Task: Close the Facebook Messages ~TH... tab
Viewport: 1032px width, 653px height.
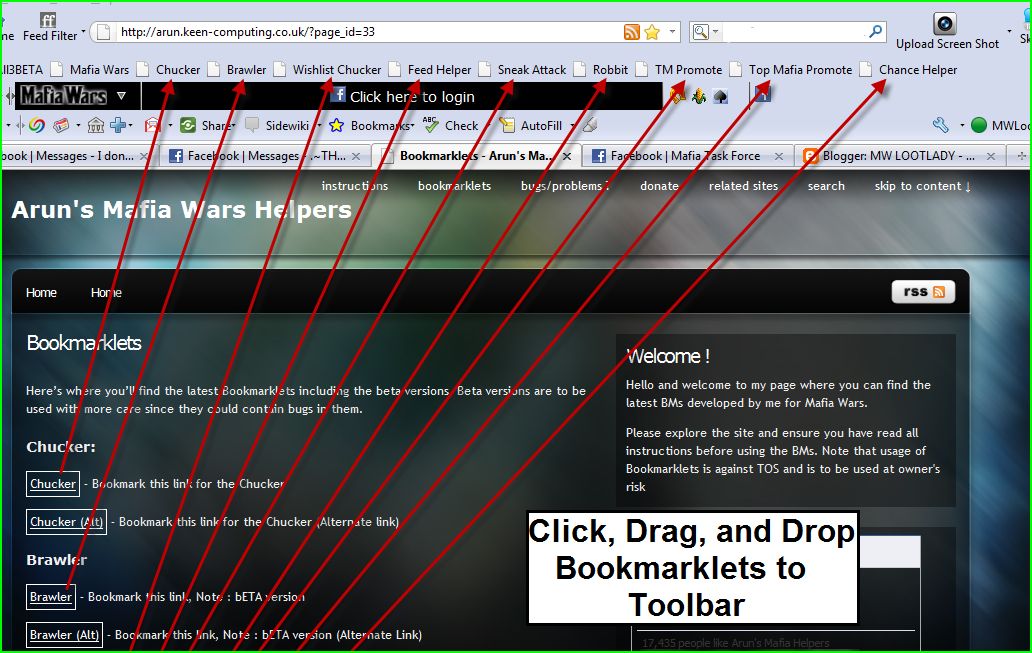Action: (x=356, y=156)
